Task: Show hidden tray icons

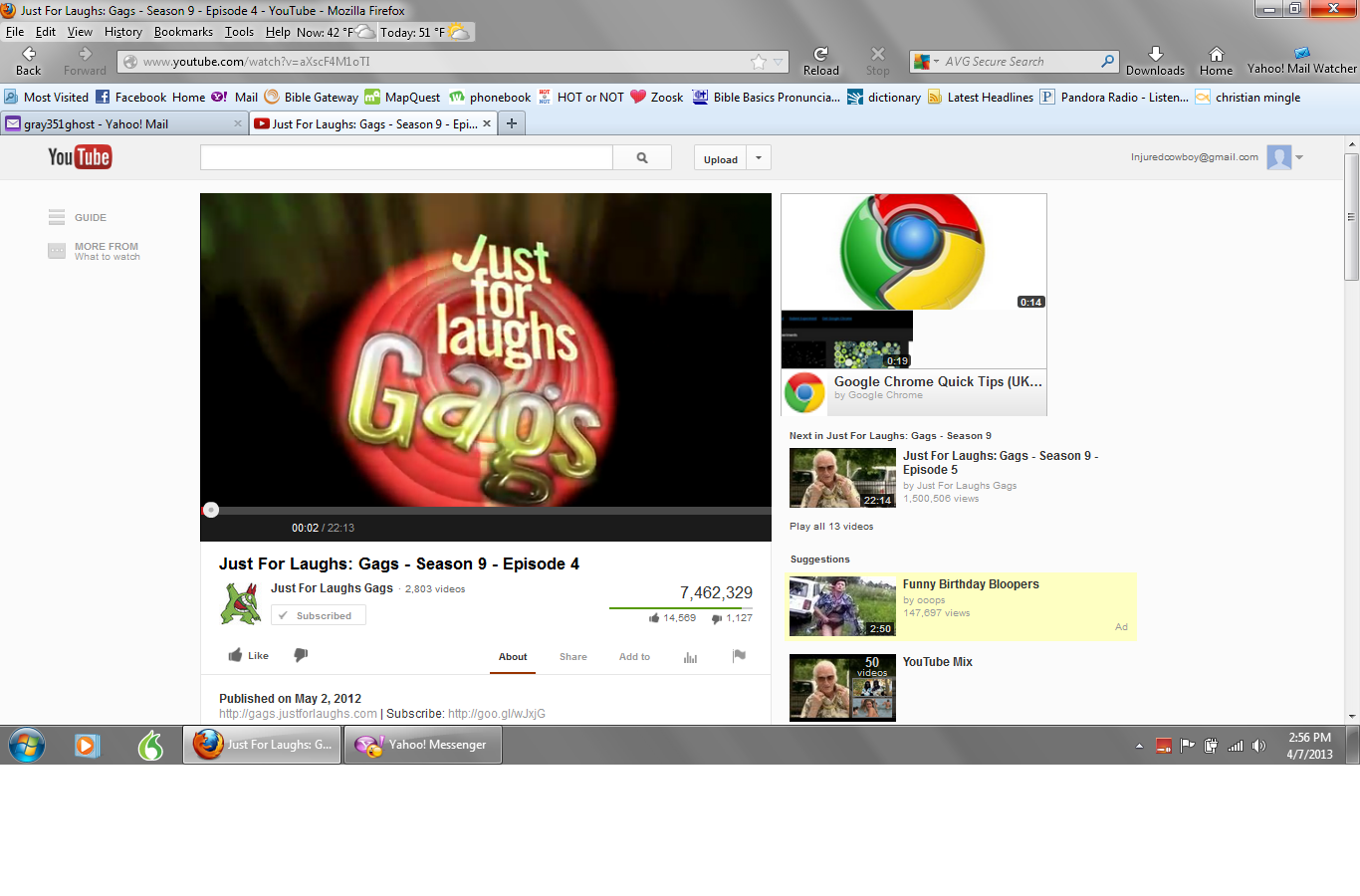Action: 1139,746
